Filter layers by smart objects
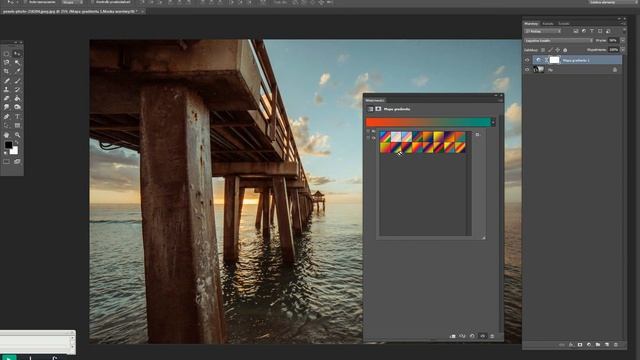This screenshot has height=360, width=640. pos(608,31)
